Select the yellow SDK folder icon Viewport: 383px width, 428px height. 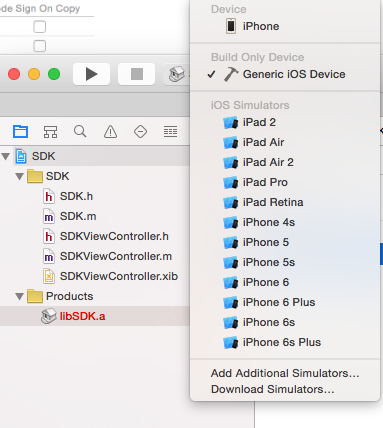point(35,176)
